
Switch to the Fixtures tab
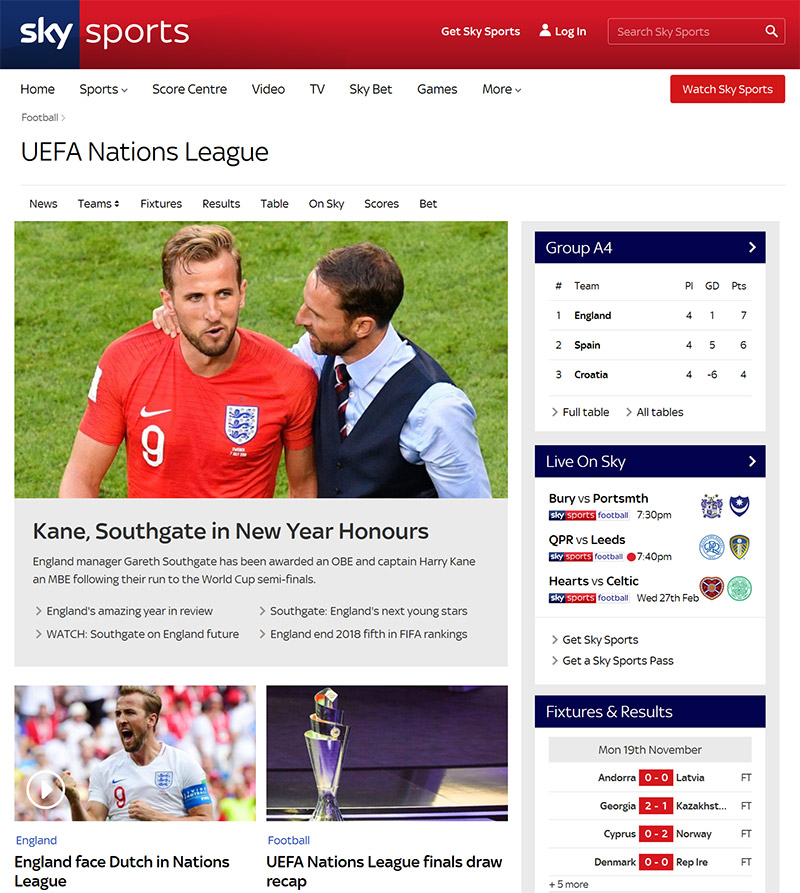point(161,204)
